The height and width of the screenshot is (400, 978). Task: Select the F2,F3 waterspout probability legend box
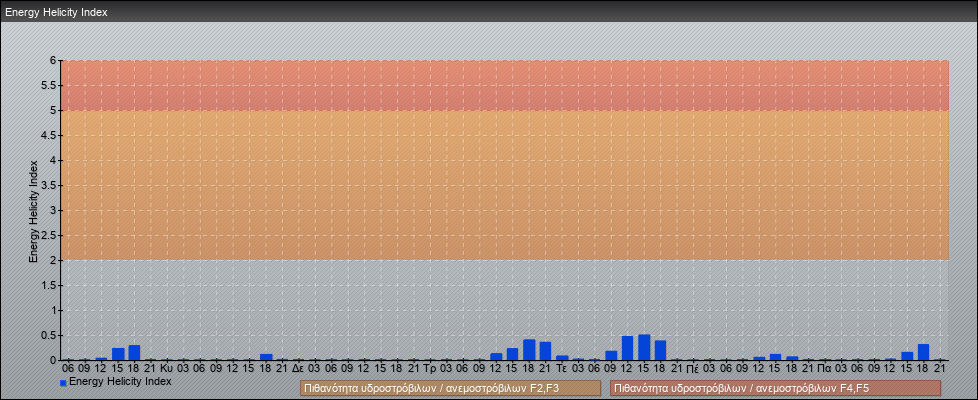(x=450, y=388)
